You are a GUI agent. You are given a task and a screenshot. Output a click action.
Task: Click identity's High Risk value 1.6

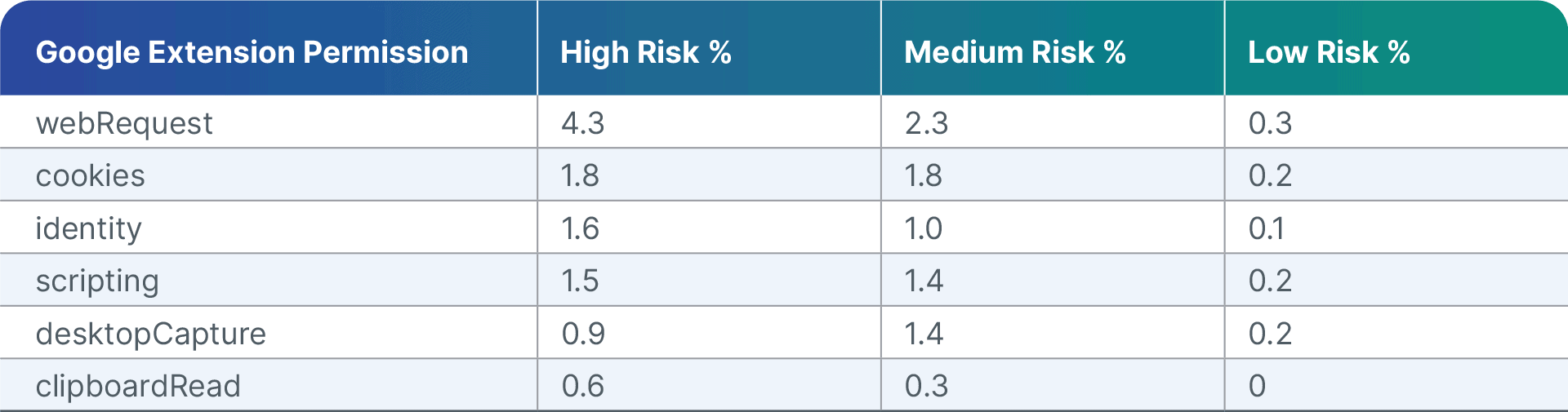click(x=580, y=228)
